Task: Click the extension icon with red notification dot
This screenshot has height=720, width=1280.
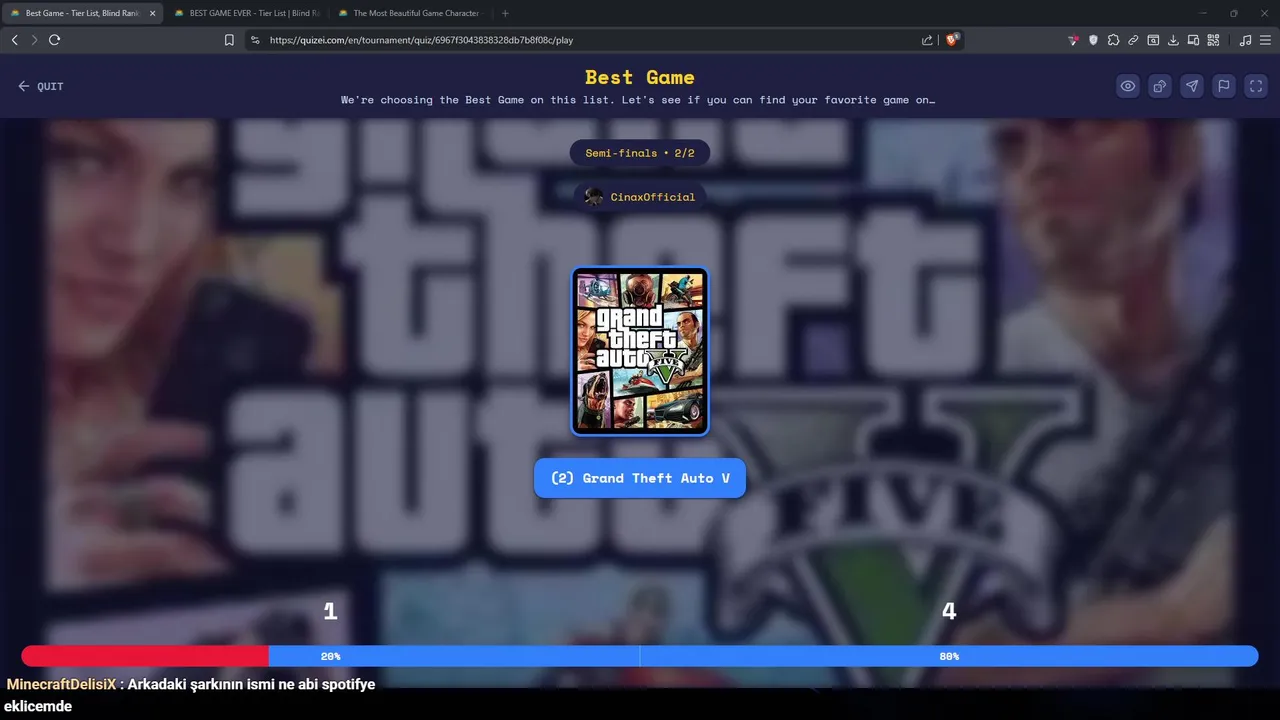Action: tap(1074, 40)
